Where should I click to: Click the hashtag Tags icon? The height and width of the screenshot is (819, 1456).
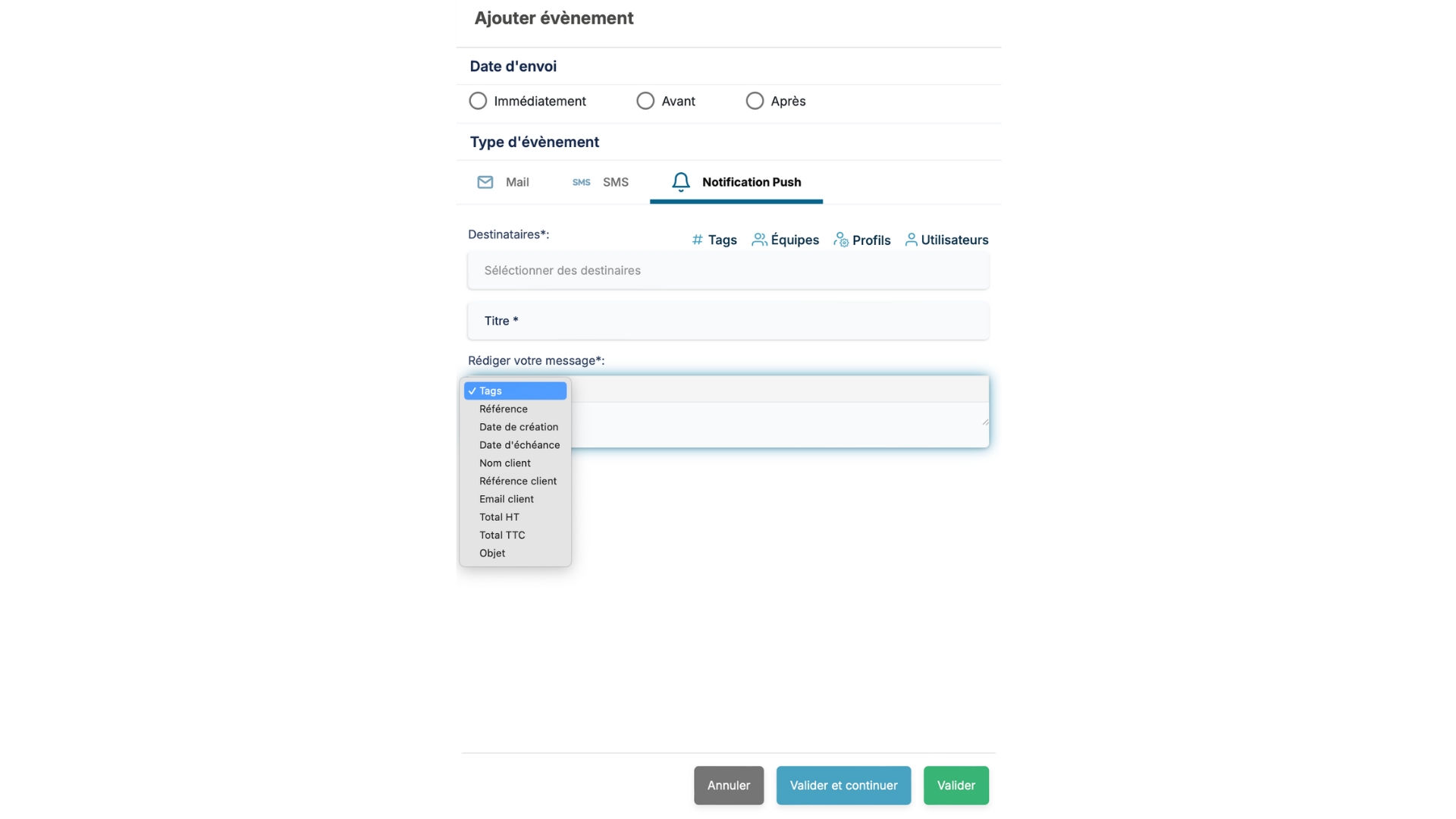coord(697,240)
